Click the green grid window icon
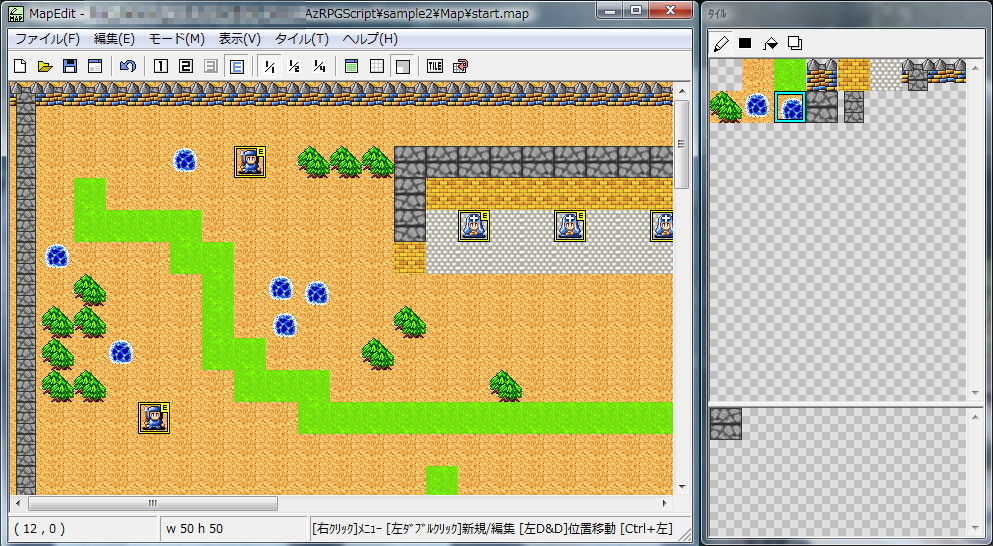 [351, 66]
